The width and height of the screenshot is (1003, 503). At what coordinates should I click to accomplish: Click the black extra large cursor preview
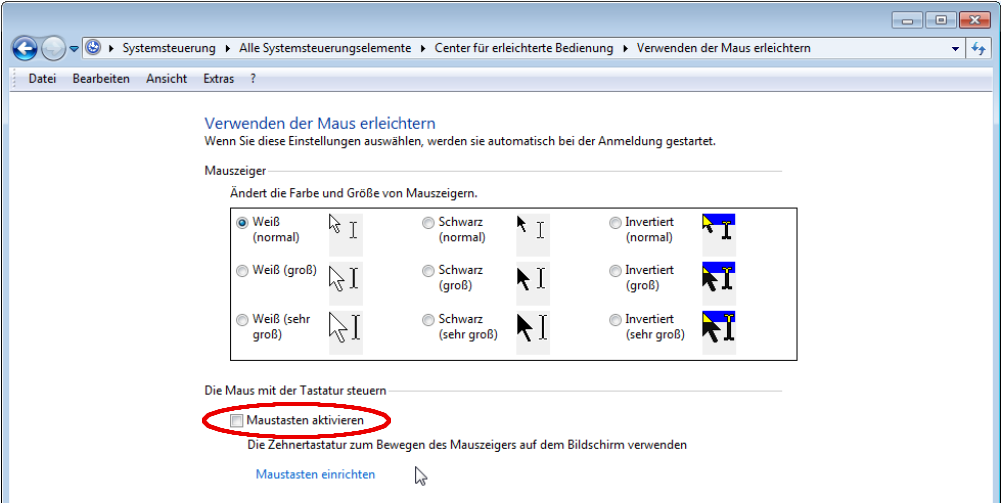tap(533, 332)
